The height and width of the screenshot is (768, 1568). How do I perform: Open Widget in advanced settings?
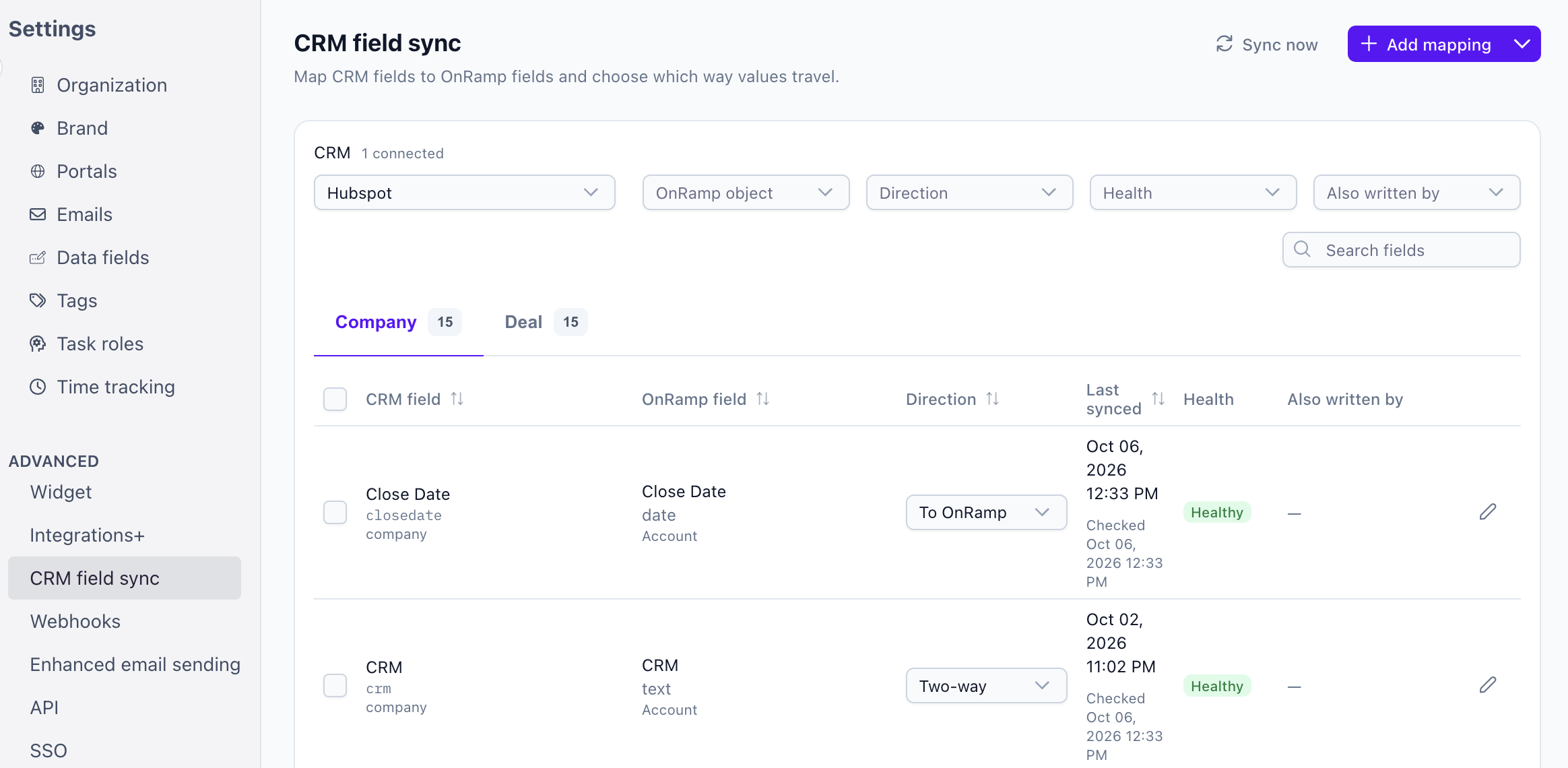tap(61, 492)
